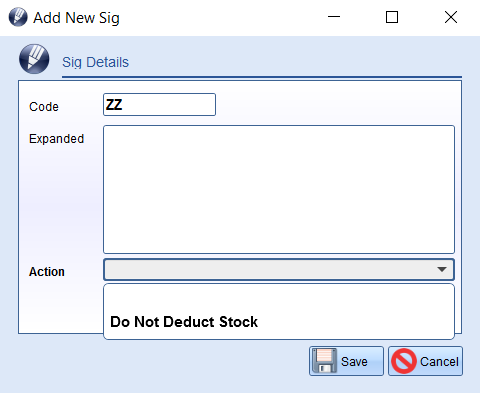The height and width of the screenshot is (393, 480).
Task: Click the Expanded label
Action: point(56,139)
